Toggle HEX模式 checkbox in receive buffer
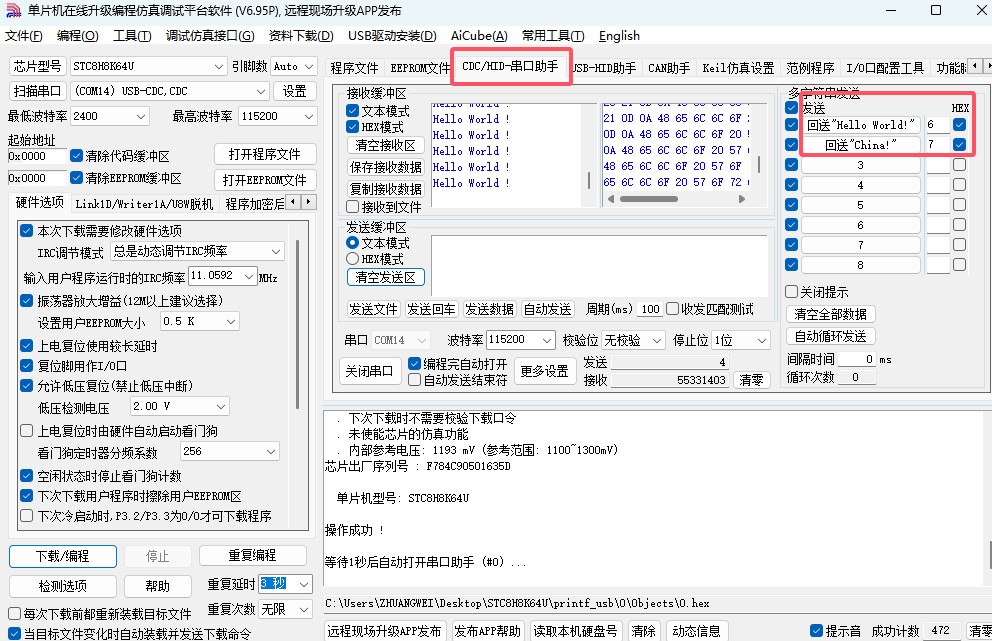Image resolution: width=992 pixels, height=641 pixels. pos(352,127)
